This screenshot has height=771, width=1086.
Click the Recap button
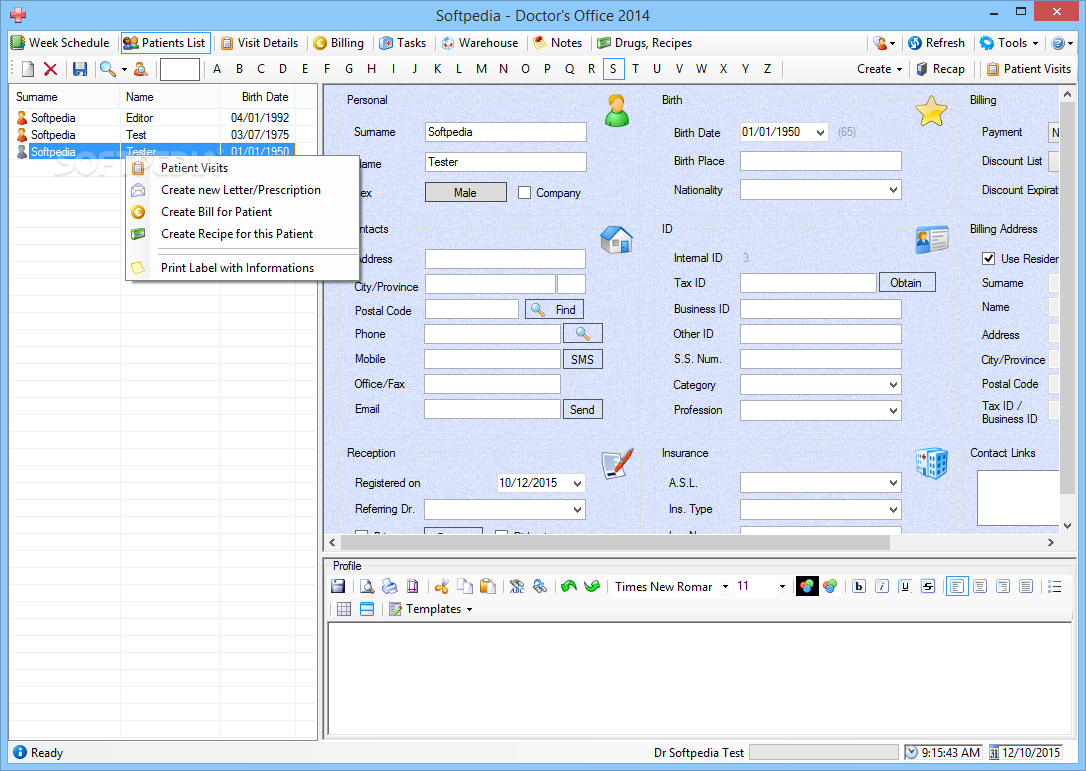click(x=941, y=69)
